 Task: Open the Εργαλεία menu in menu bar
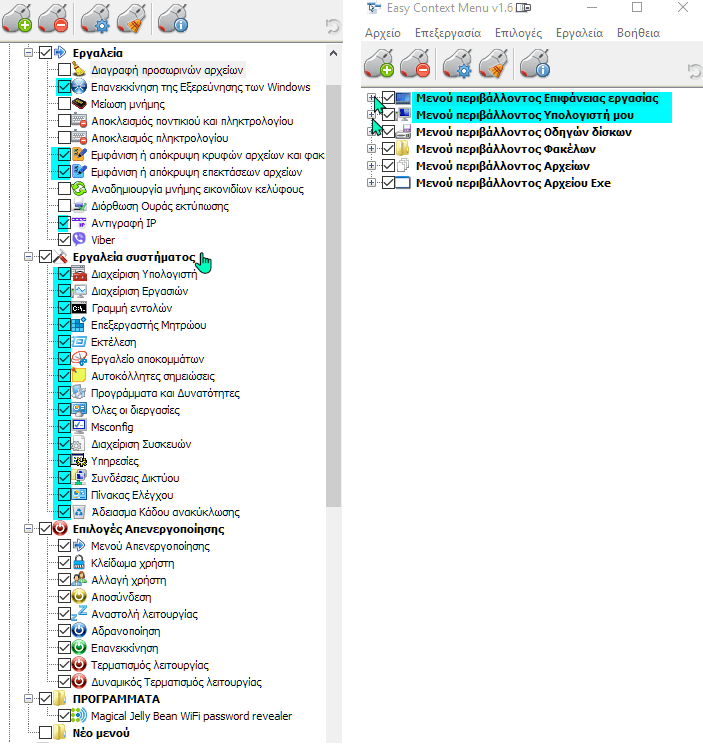click(x=579, y=33)
